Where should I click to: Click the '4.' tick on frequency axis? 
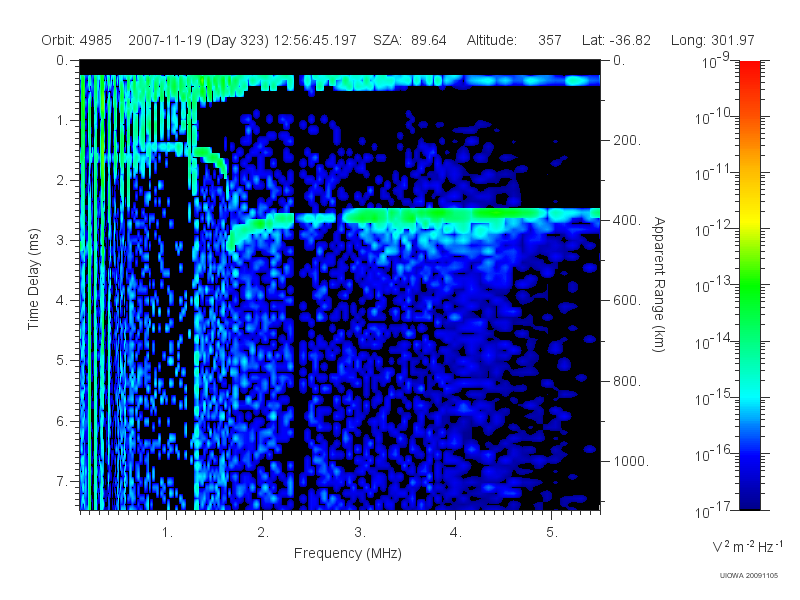pyautogui.click(x=456, y=533)
